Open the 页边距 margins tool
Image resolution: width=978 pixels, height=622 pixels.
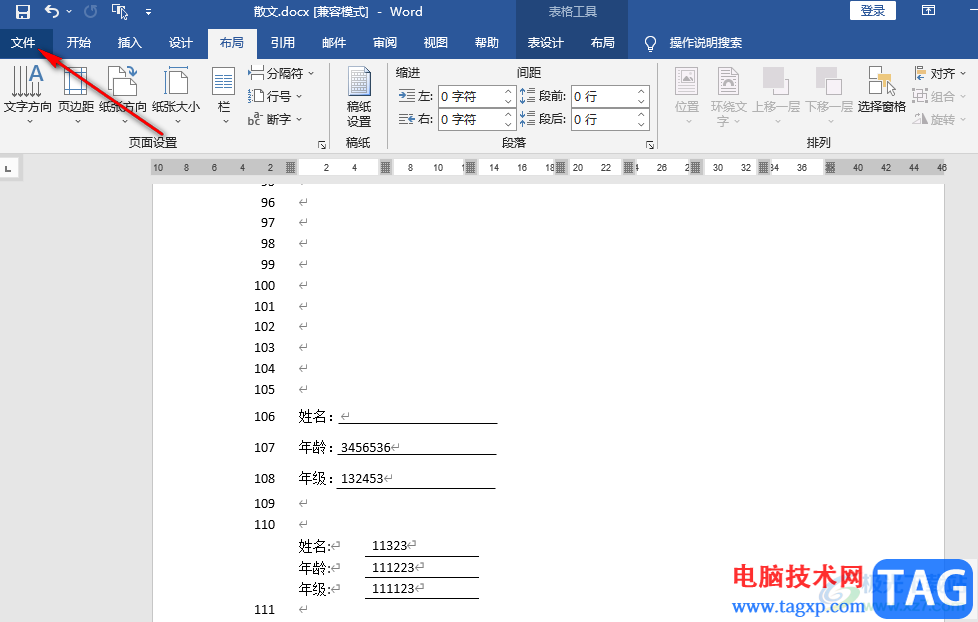(x=76, y=94)
